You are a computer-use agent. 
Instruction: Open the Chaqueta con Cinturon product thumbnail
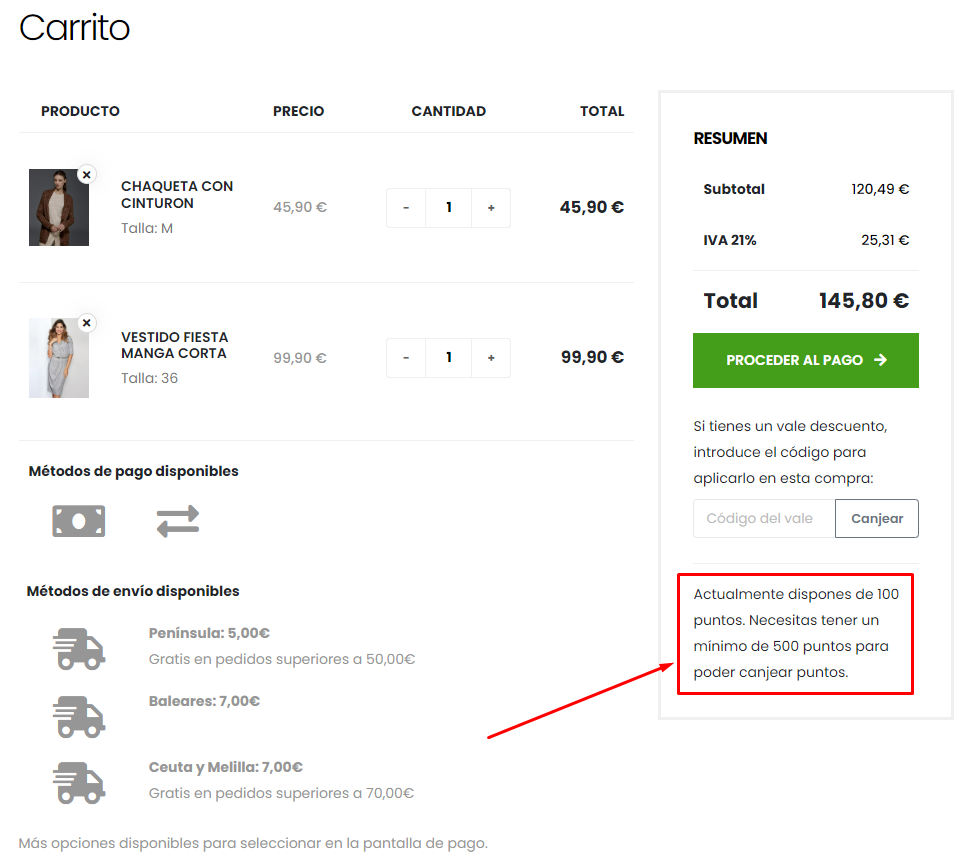pos(58,208)
